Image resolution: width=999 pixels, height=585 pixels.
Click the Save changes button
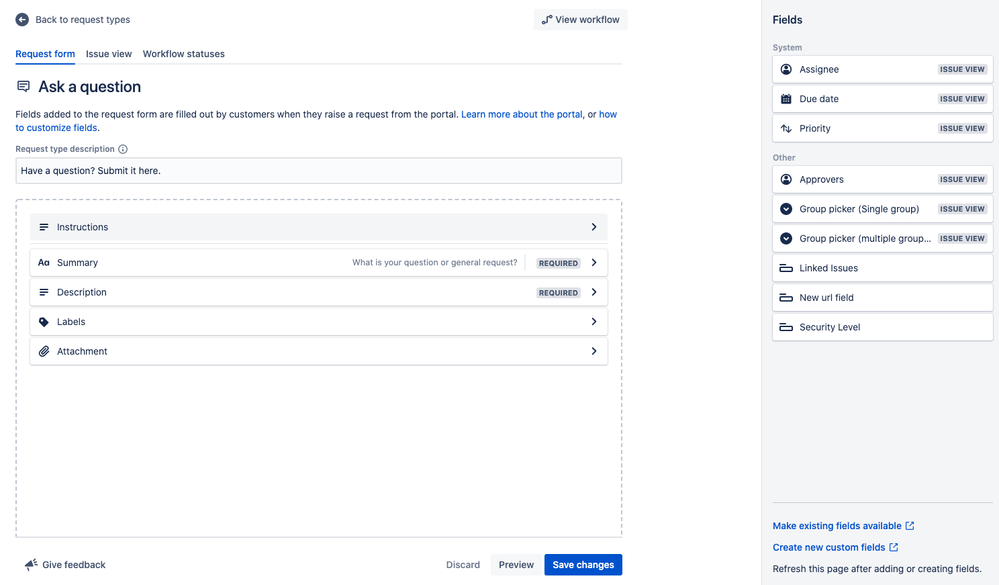coord(583,565)
